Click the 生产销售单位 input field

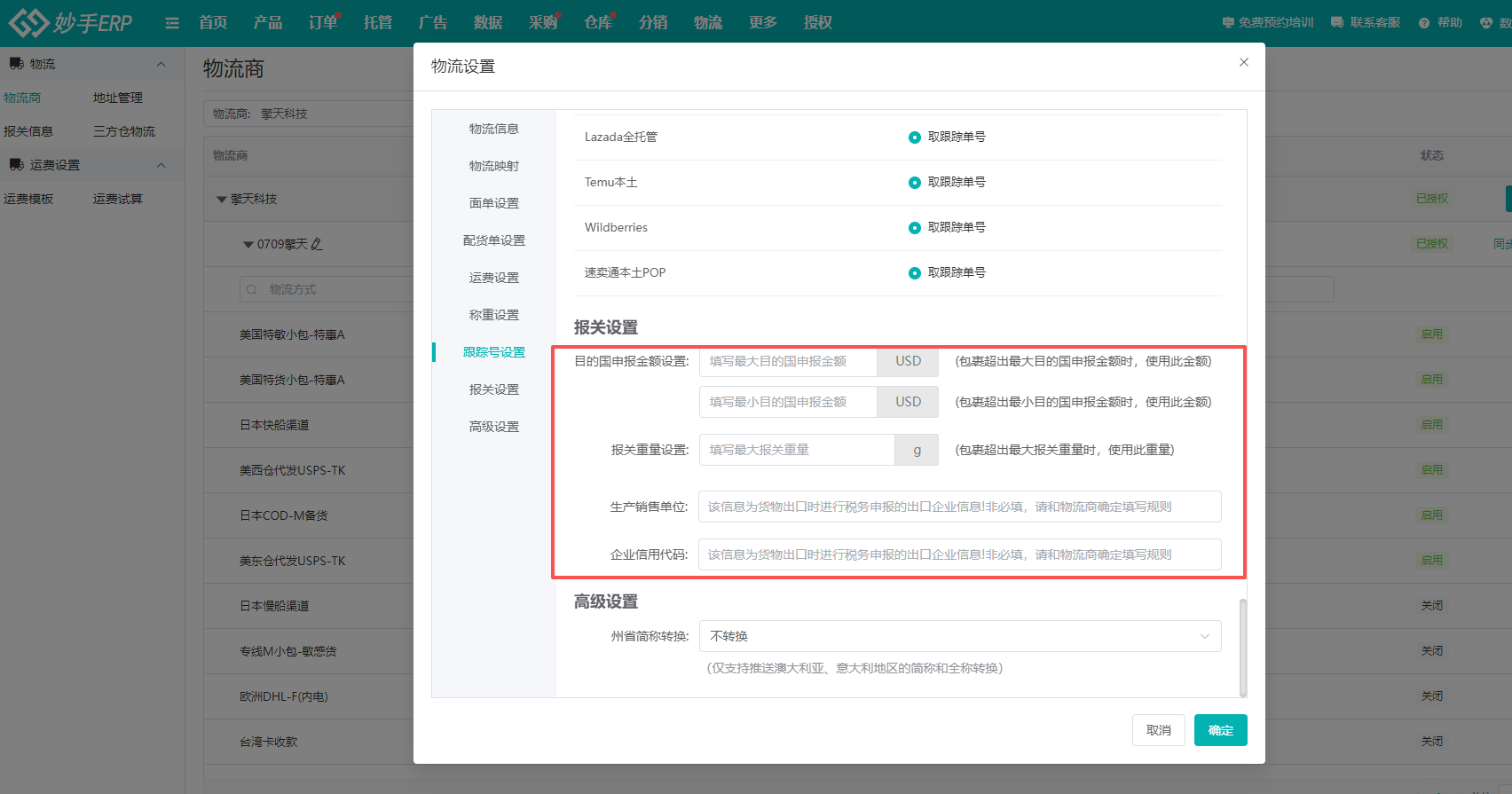(959, 507)
